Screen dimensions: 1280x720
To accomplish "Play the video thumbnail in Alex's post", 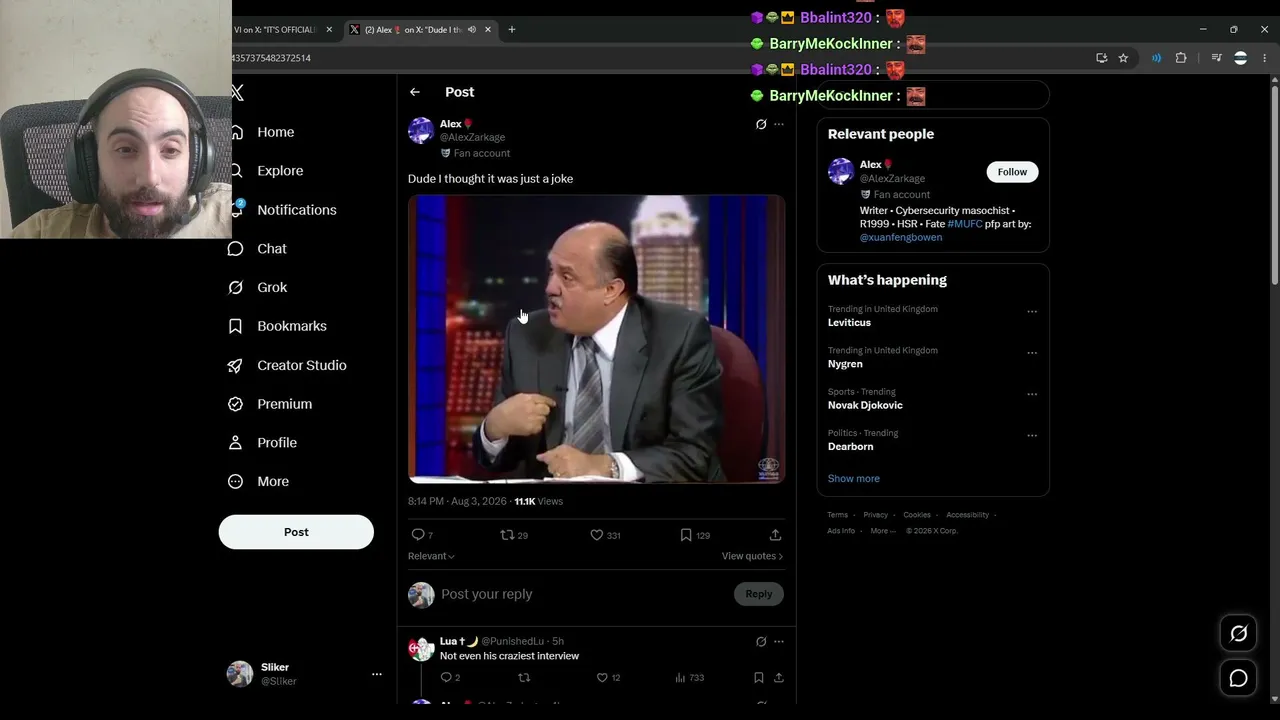I will click(x=596, y=339).
